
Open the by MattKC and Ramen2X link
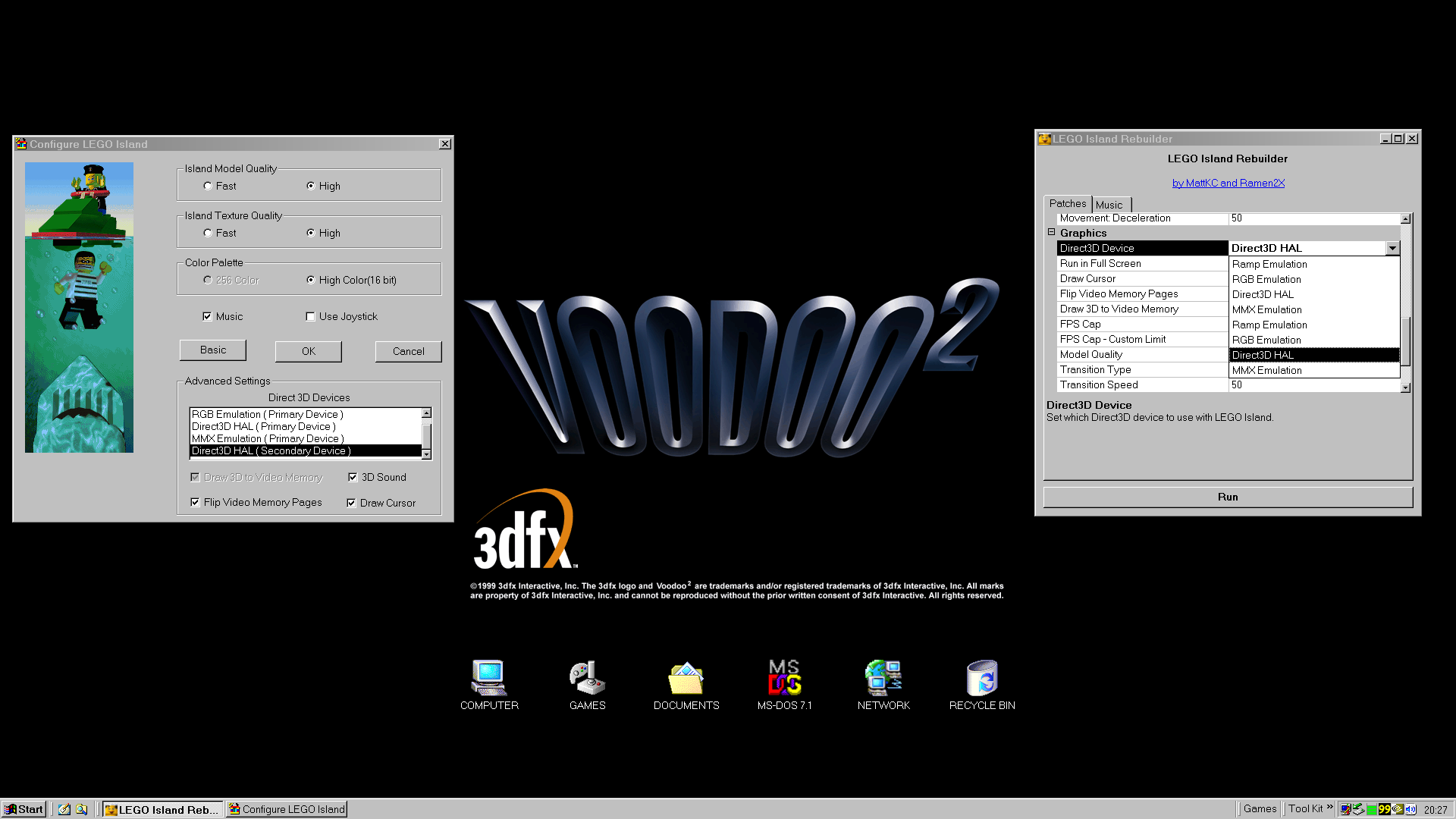[x=1228, y=183]
